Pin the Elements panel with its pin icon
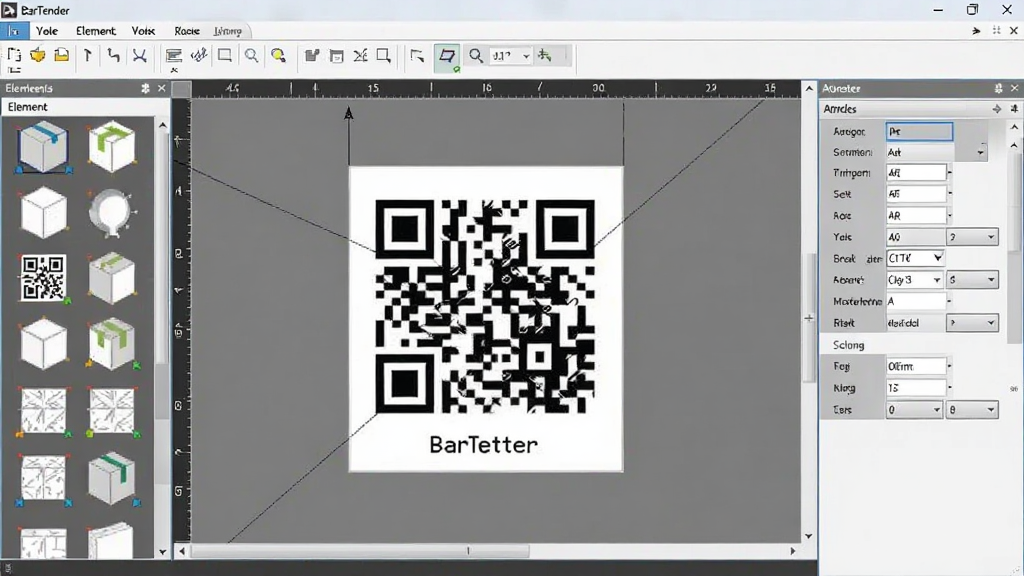1024x576 pixels. (x=145, y=88)
